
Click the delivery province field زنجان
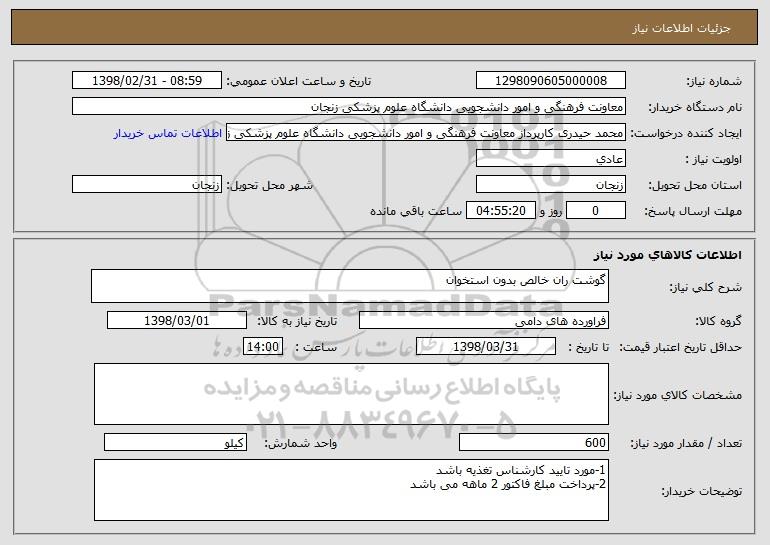(x=550, y=185)
